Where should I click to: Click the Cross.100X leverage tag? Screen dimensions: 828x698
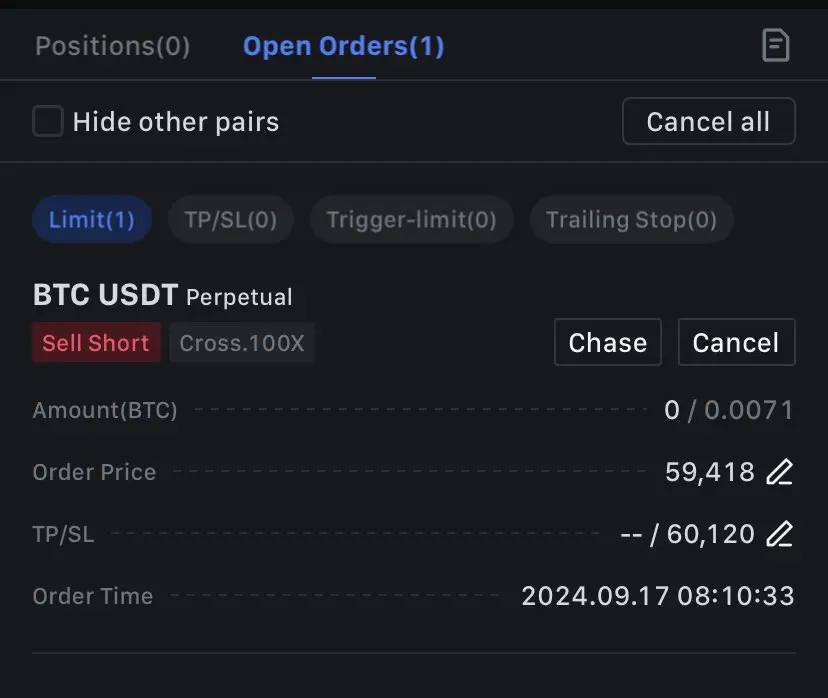(x=242, y=343)
